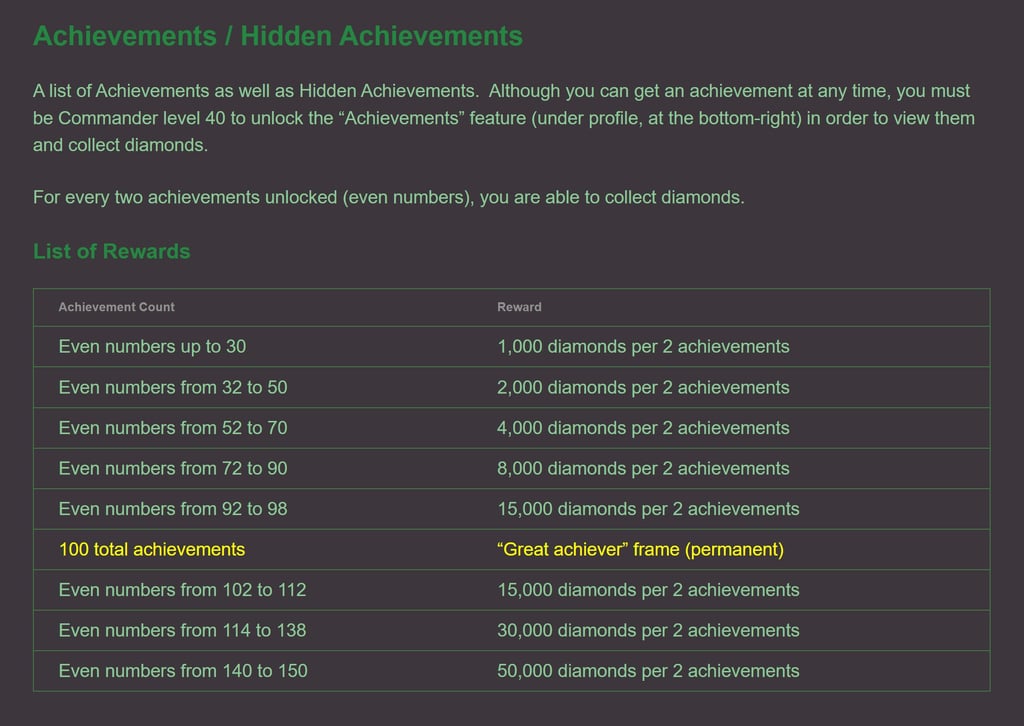The height and width of the screenshot is (726, 1024).
Task: Click the 15,000 diamonds reward in the 102 to 112 row
Action: (648, 590)
